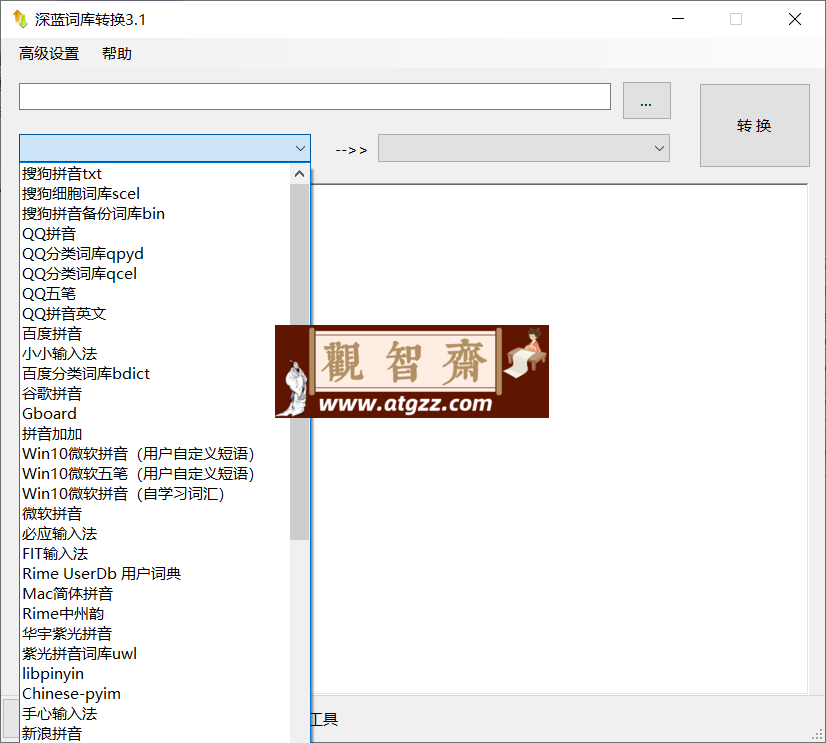The width and height of the screenshot is (826, 743).
Task: Open the 高级设置 menu
Action: tap(49, 53)
